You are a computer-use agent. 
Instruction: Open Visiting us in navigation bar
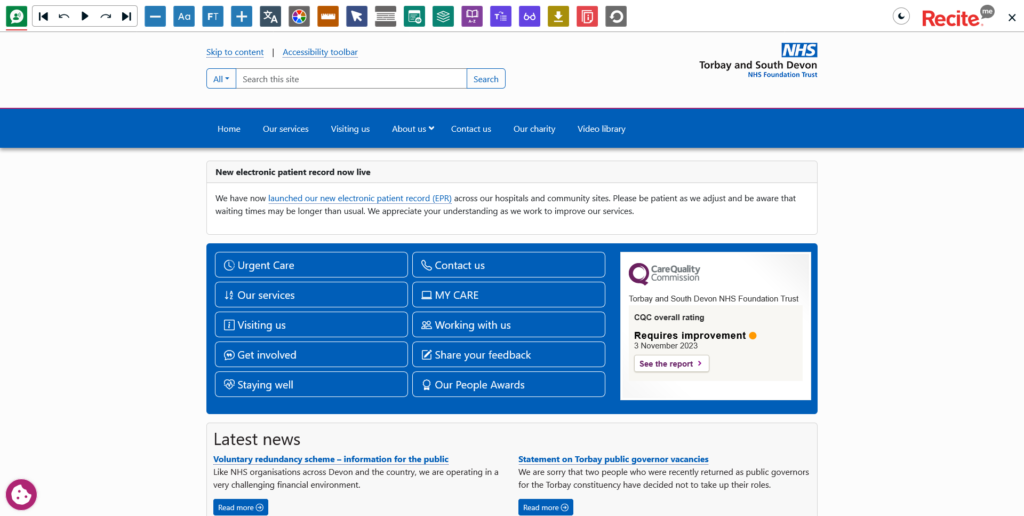click(x=350, y=129)
